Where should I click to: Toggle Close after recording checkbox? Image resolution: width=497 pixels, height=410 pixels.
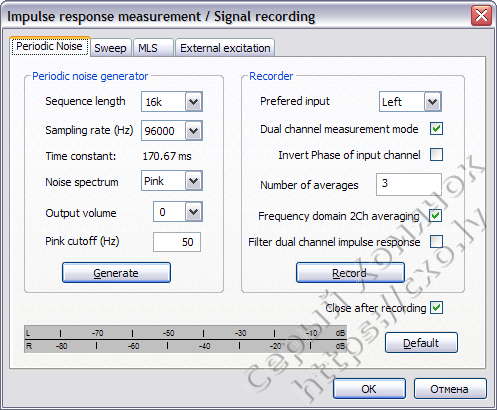pos(436,308)
